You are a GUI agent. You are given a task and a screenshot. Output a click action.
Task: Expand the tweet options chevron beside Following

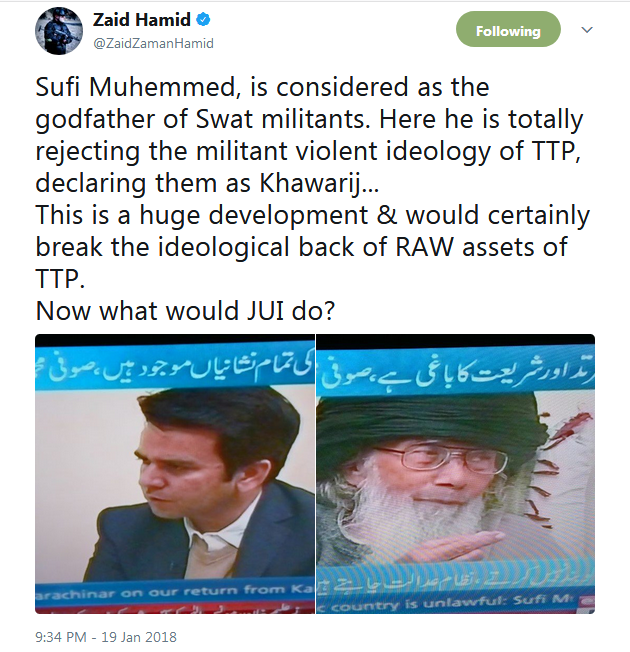586,30
